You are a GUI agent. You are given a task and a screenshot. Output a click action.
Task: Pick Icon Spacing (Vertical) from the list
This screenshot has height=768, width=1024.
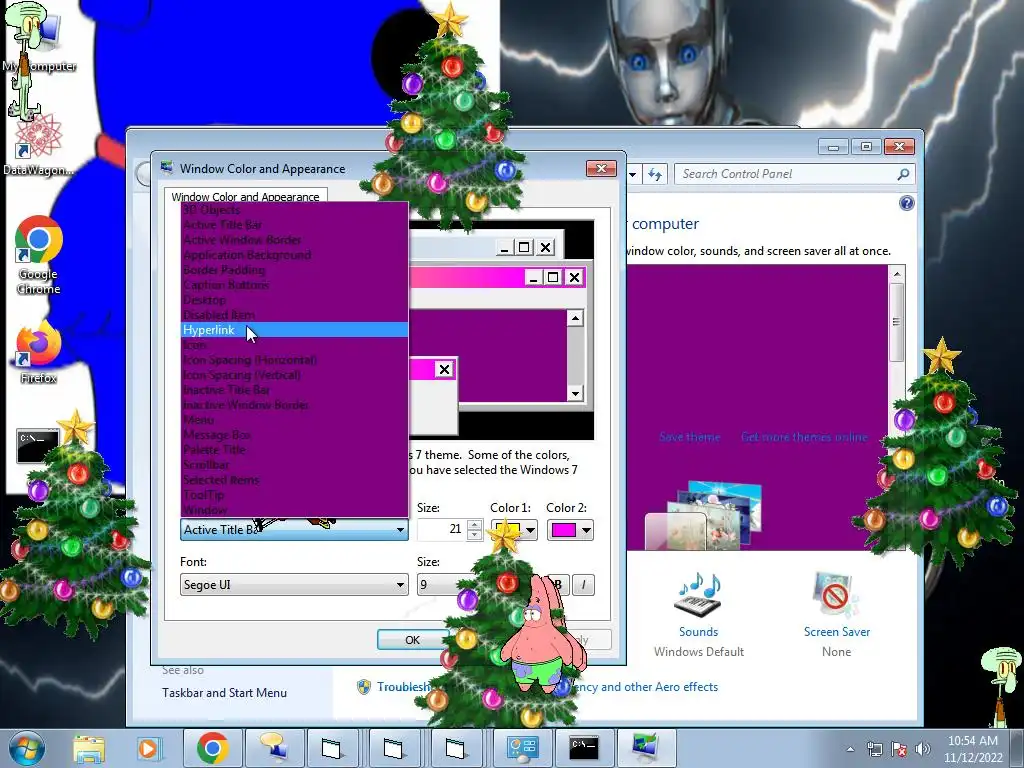coord(295,375)
